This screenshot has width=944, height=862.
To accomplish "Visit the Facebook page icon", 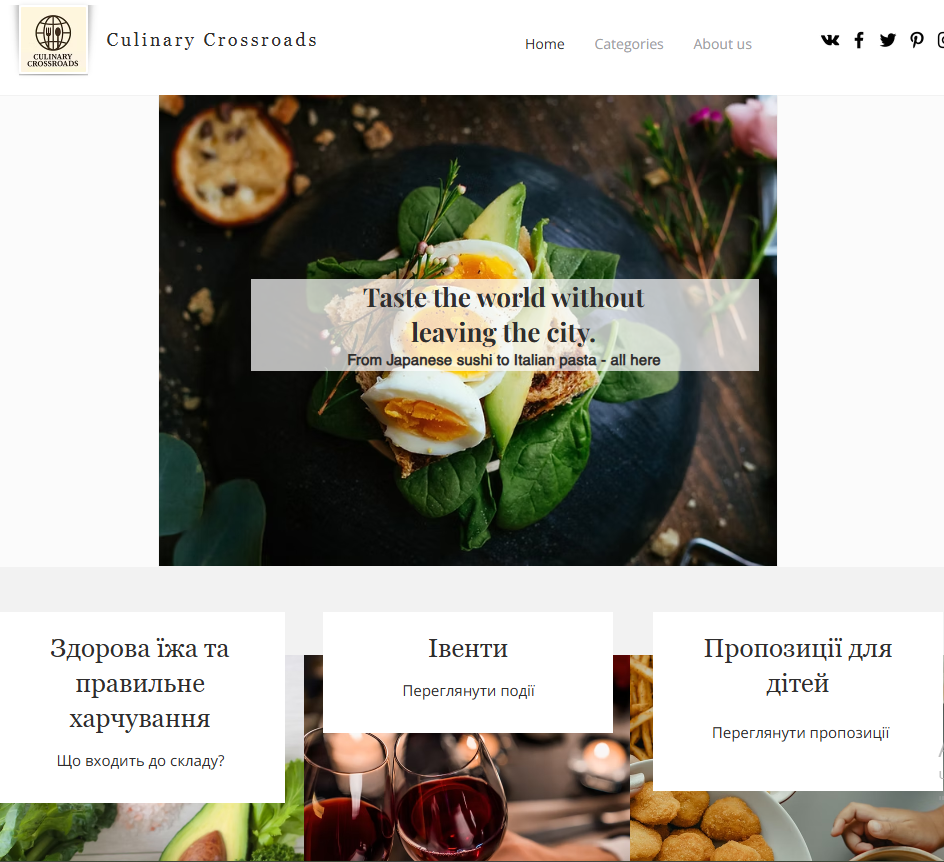I will coord(859,40).
